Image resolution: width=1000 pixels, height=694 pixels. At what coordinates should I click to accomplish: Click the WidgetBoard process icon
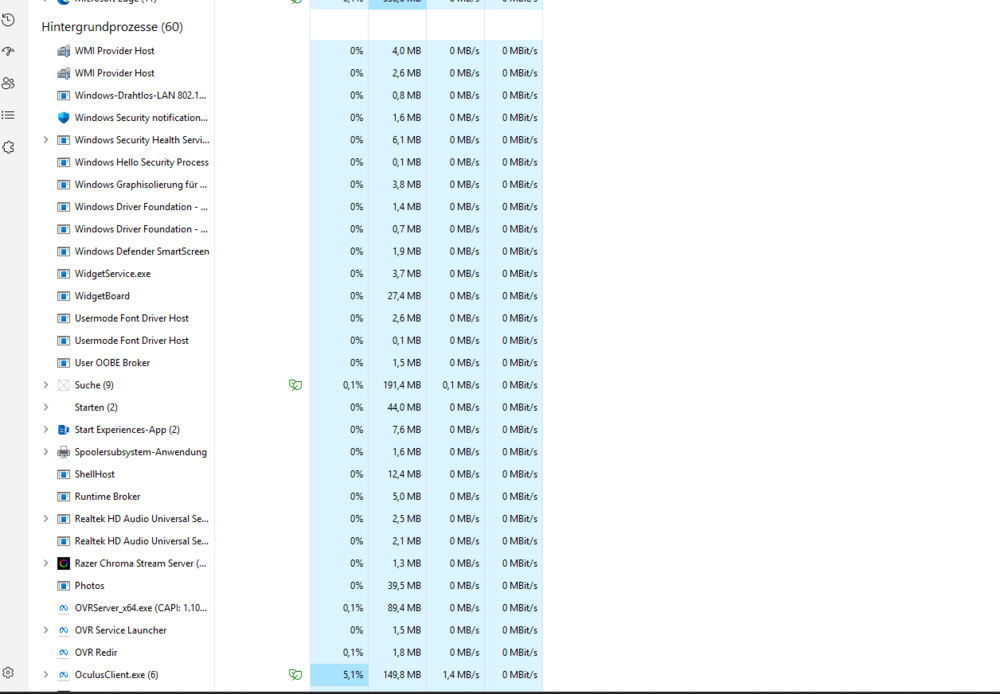[x=64, y=296]
